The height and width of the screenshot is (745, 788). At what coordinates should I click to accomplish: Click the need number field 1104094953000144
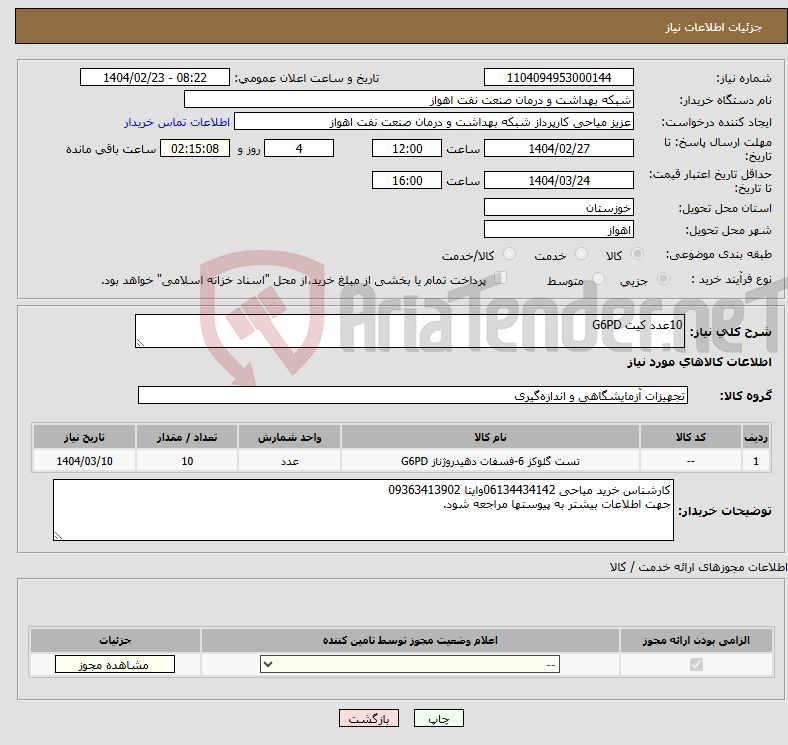[559, 77]
